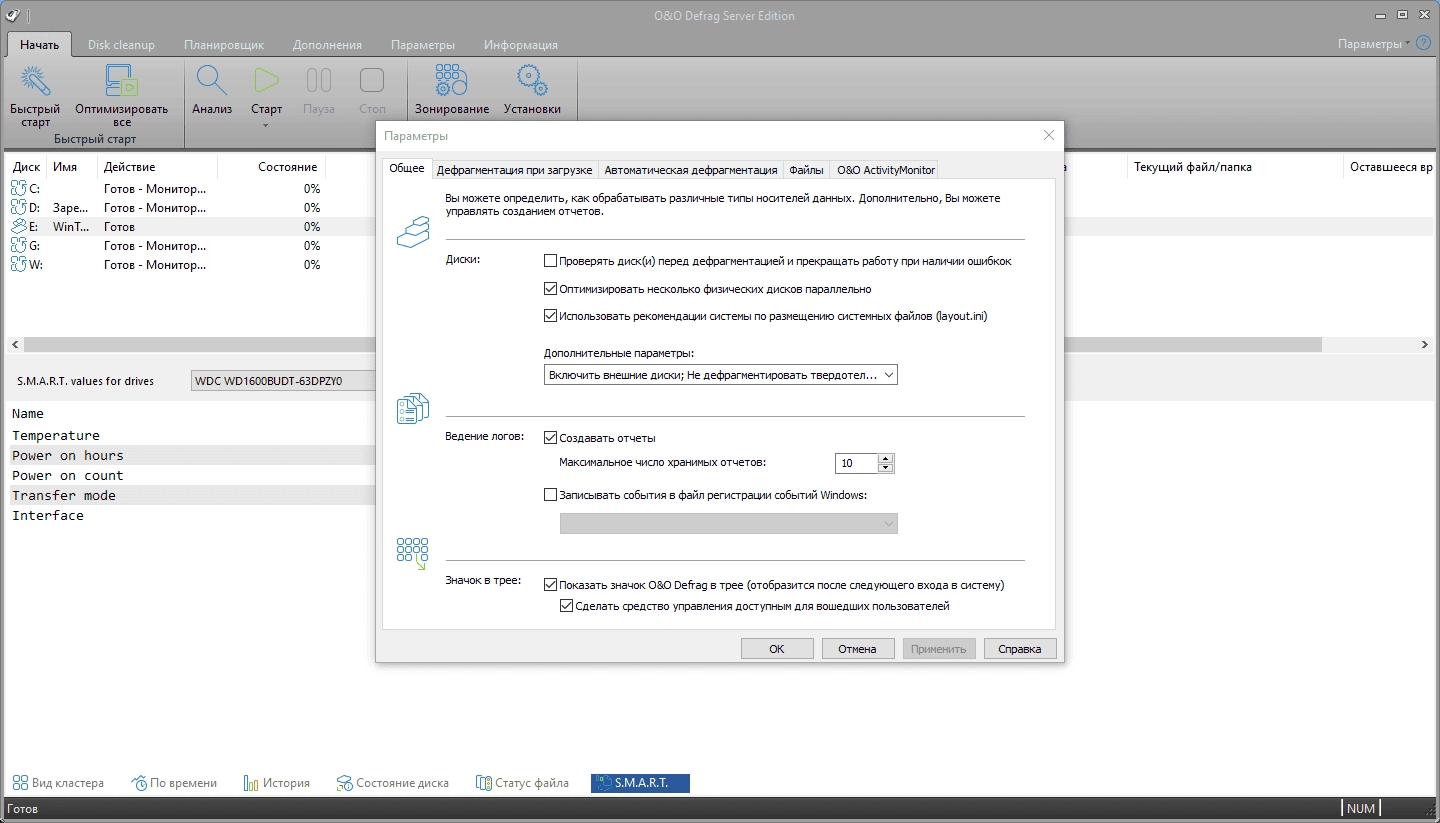Open the help question mark icon

[x=1424, y=44]
